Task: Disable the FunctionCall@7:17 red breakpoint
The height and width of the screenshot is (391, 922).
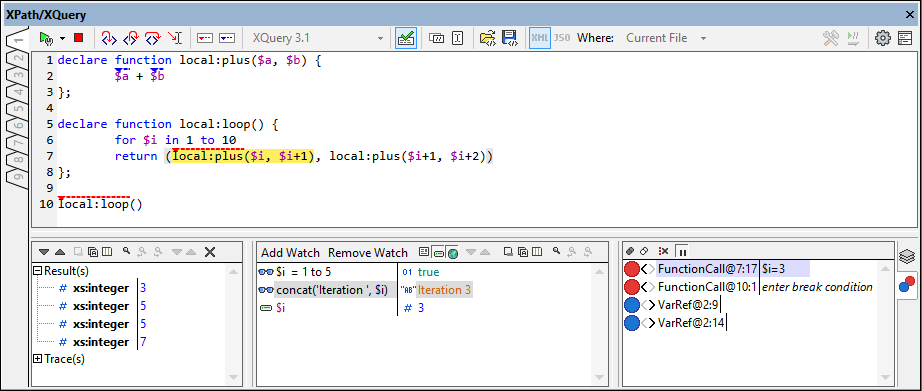Action: 632,269
